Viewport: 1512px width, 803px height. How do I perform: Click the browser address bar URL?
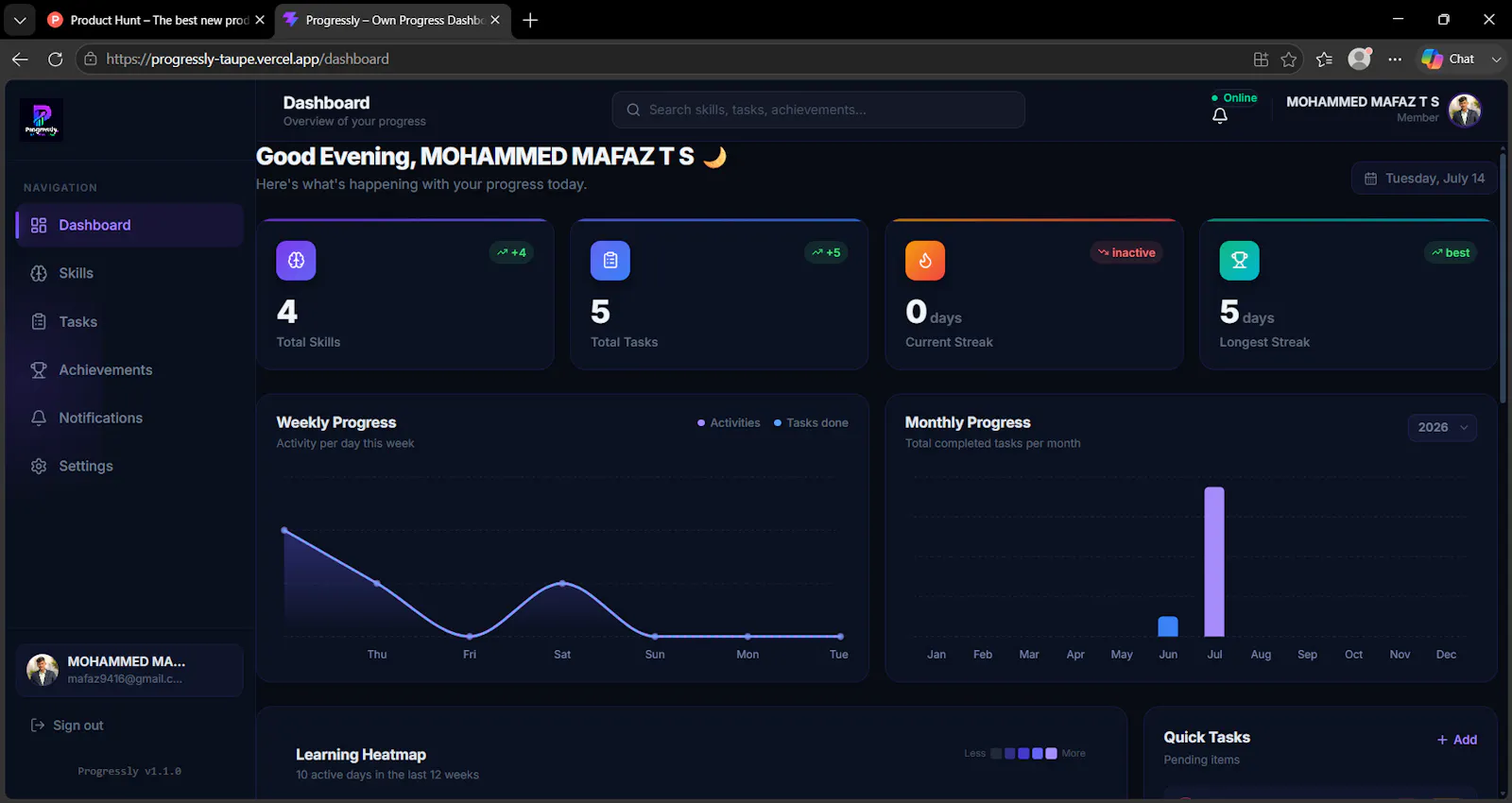click(x=248, y=59)
